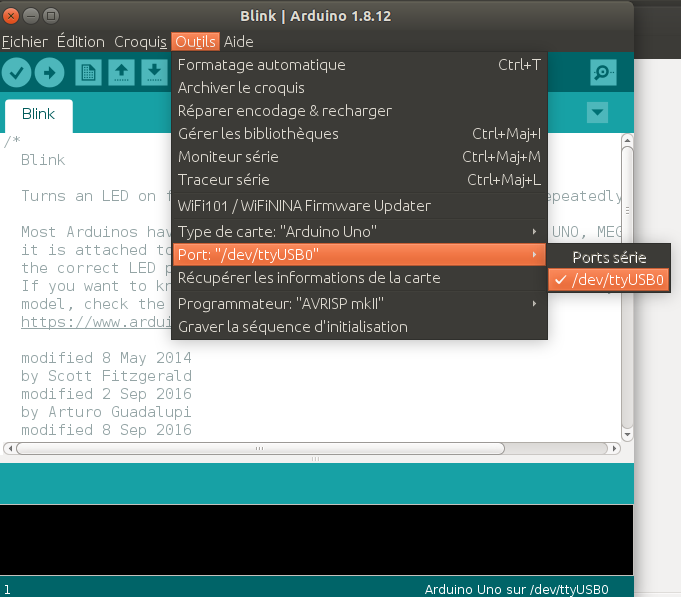Image resolution: width=681 pixels, height=597 pixels.
Task: Click the 'Blink' comment line in editor
Action: pyautogui.click(x=43, y=160)
